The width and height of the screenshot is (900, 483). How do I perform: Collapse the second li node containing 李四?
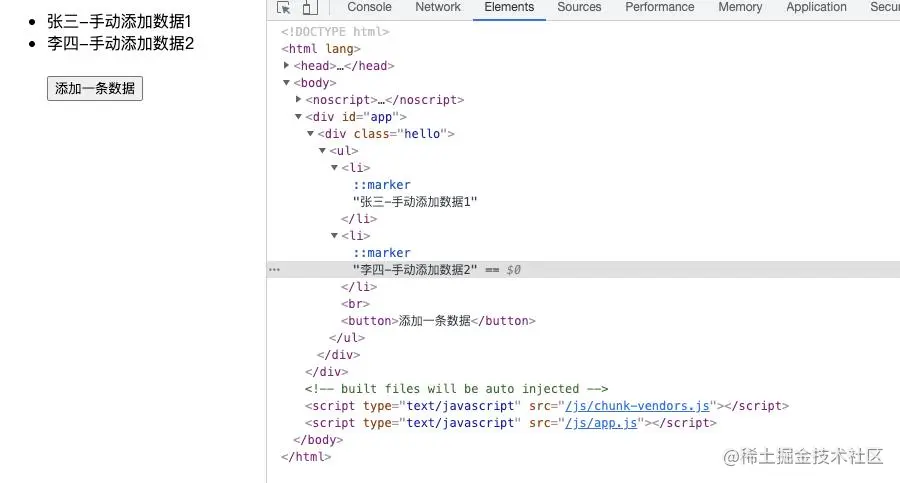pyautogui.click(x=335, y=235)
